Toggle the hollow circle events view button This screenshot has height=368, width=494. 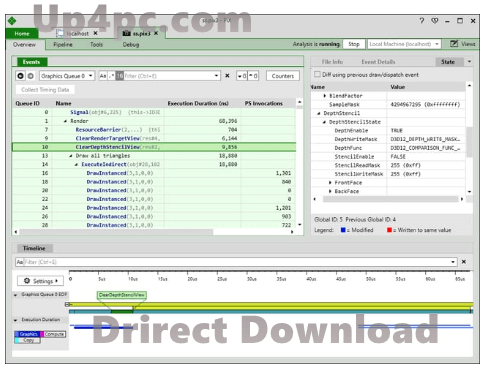(x=30, y=76)
